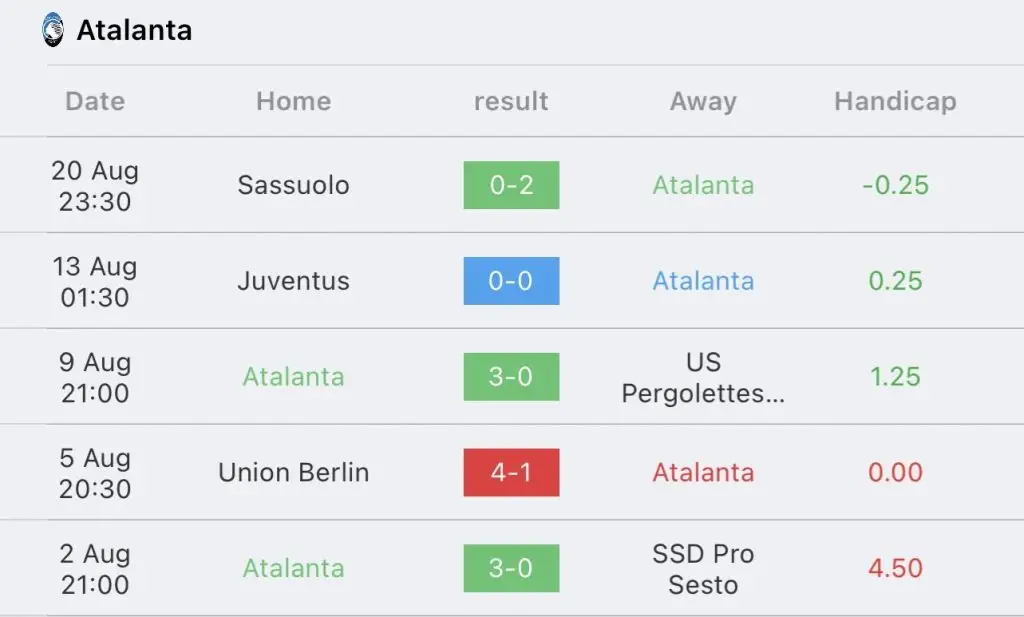Image resolution: width=1024 pixels, height=617 pixels.
Task: Select the Date column header
Action: [95, 101]
